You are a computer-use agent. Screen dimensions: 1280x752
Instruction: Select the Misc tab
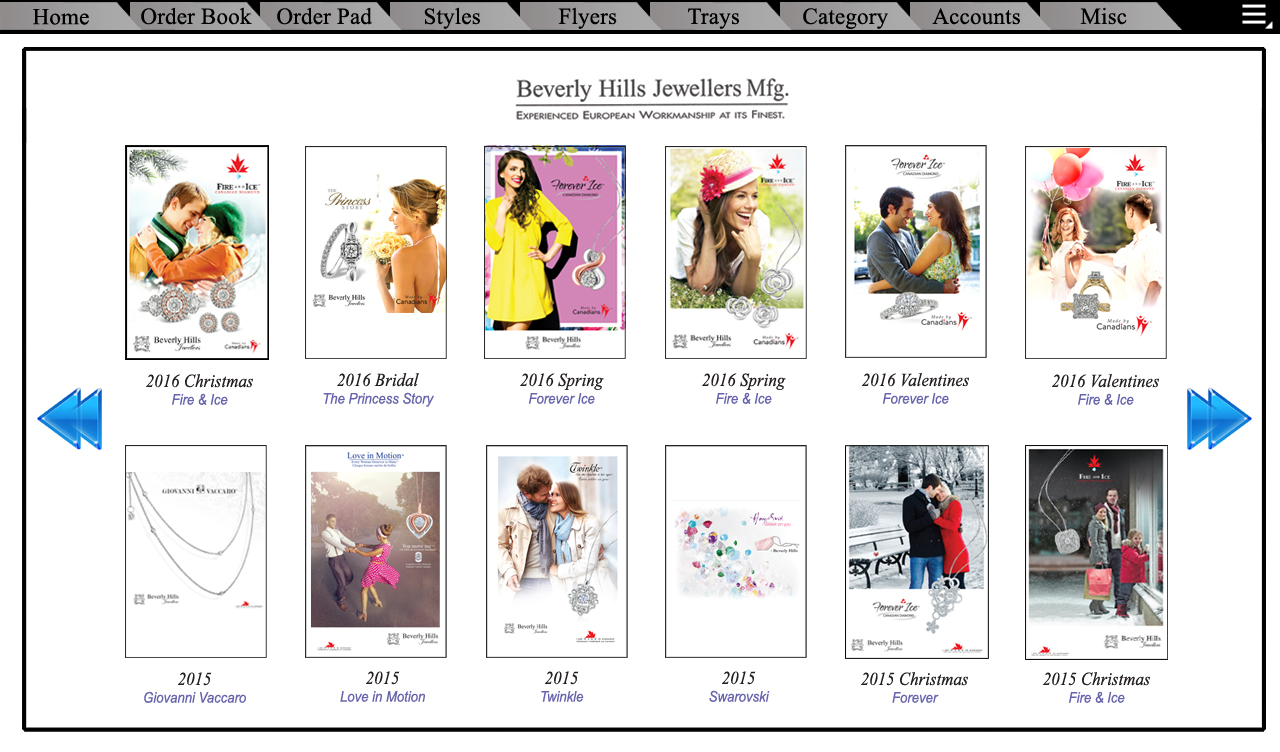[1104, 17]
